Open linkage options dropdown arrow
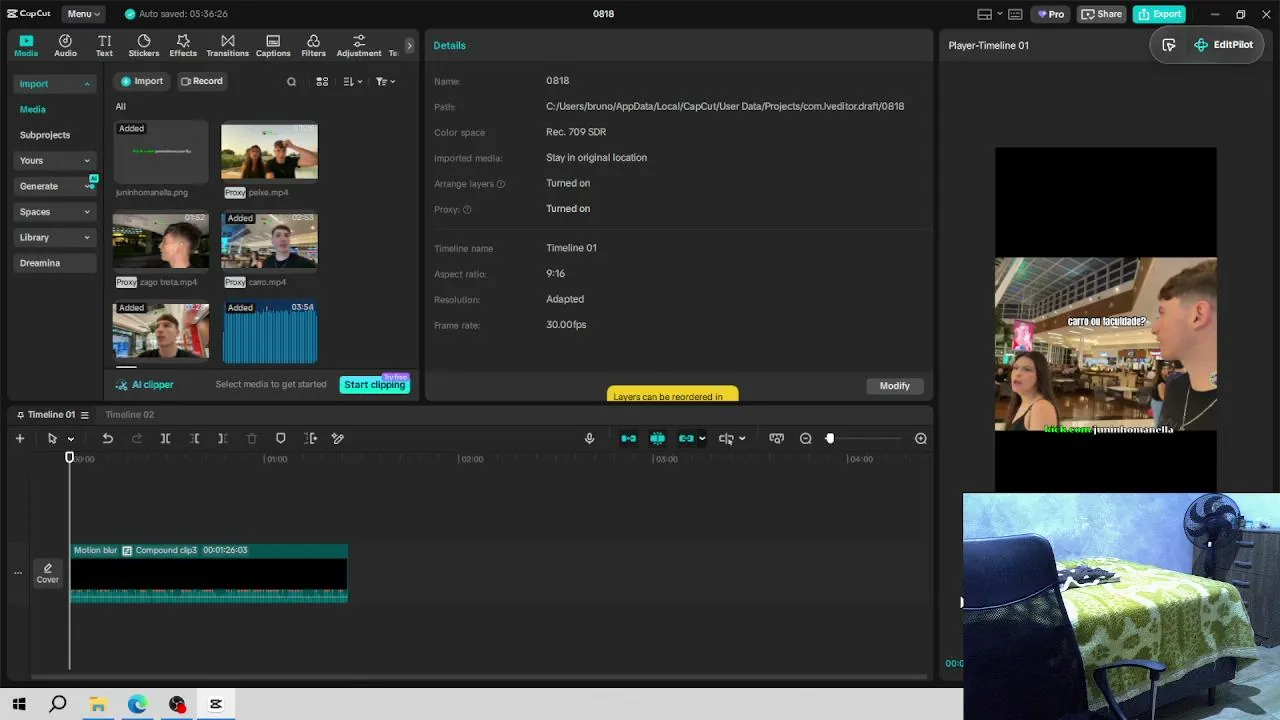1280x720 pixels. (x=702, y=439)
